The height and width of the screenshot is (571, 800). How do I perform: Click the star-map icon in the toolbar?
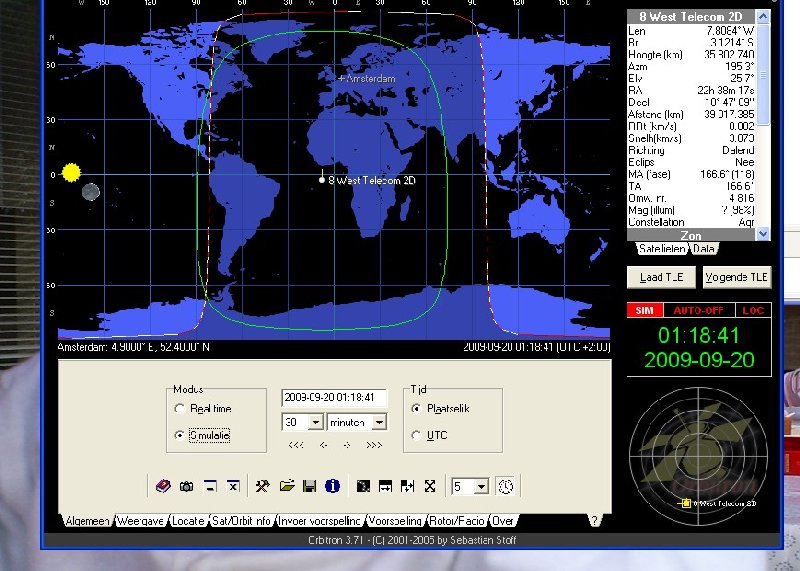tap(363, 486)
